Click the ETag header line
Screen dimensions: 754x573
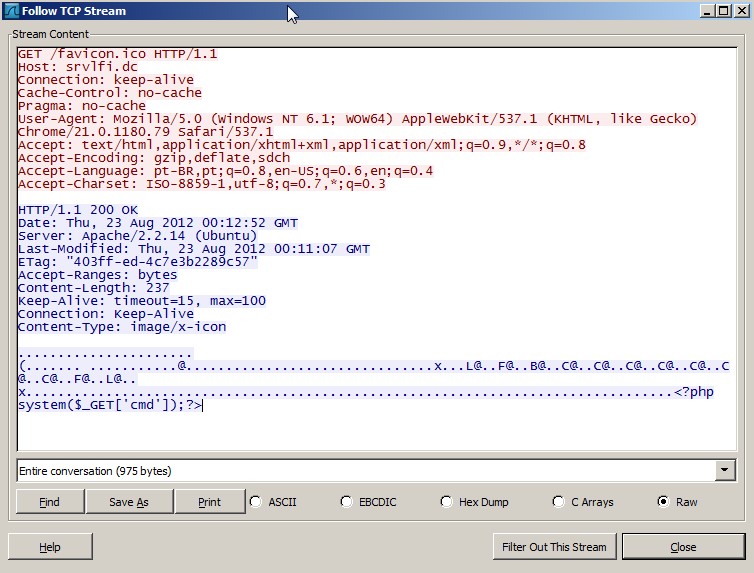(138, 262)
